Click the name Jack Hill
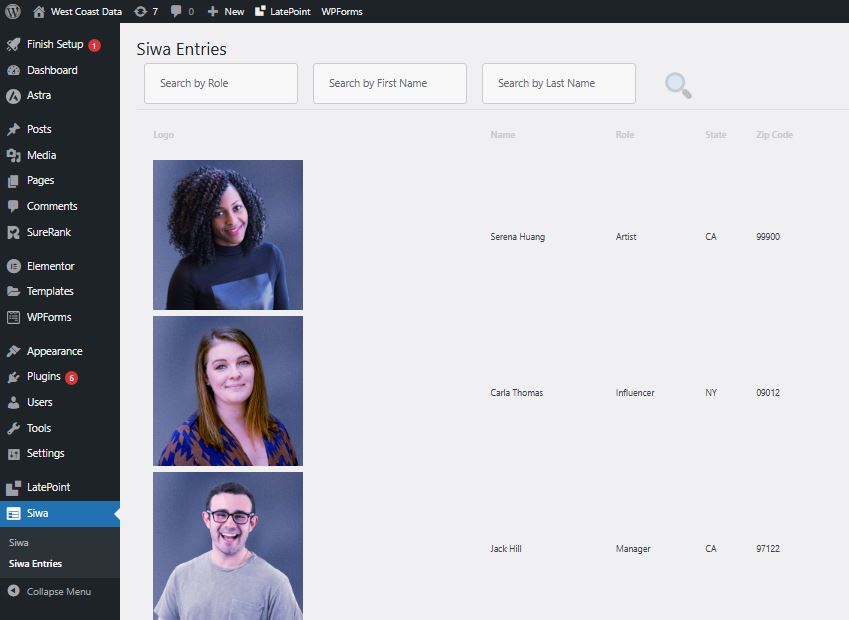The image size is (849, 620). (x=506, y=549)
